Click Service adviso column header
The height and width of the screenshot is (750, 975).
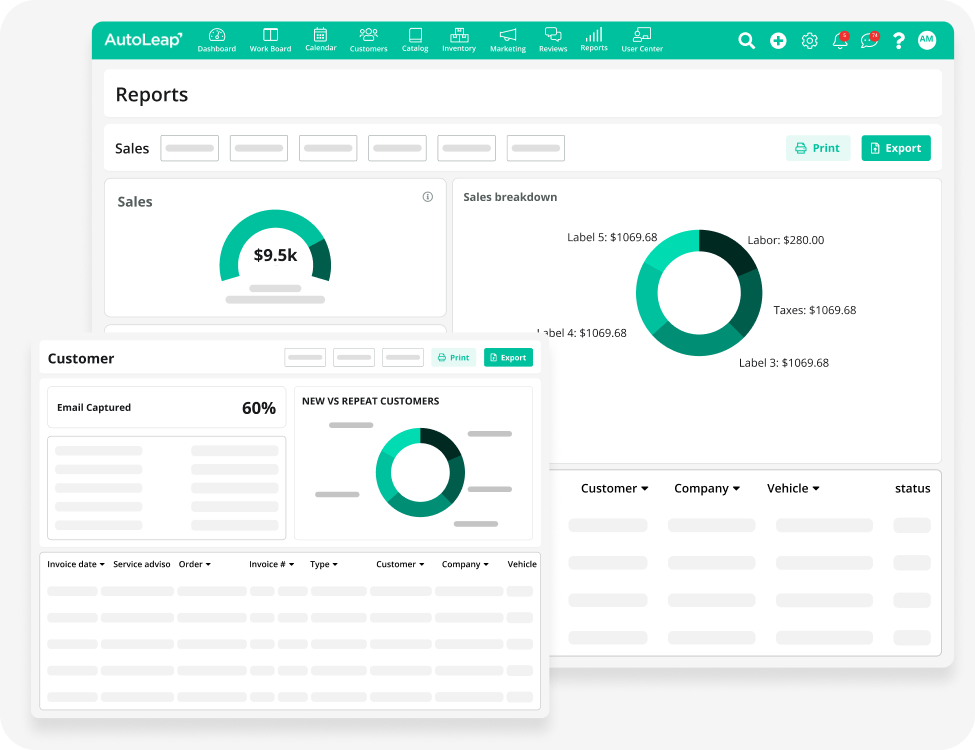tap(142, 564)
